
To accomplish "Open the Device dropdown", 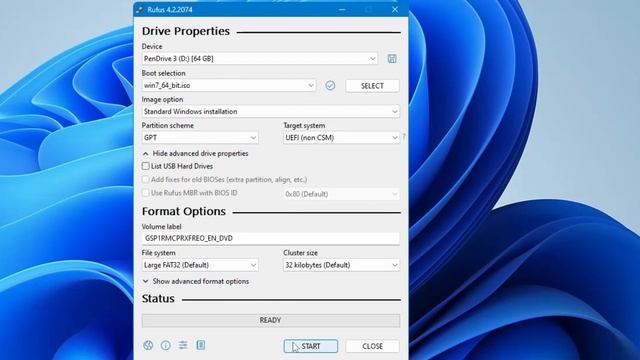I will click(260, 59).
